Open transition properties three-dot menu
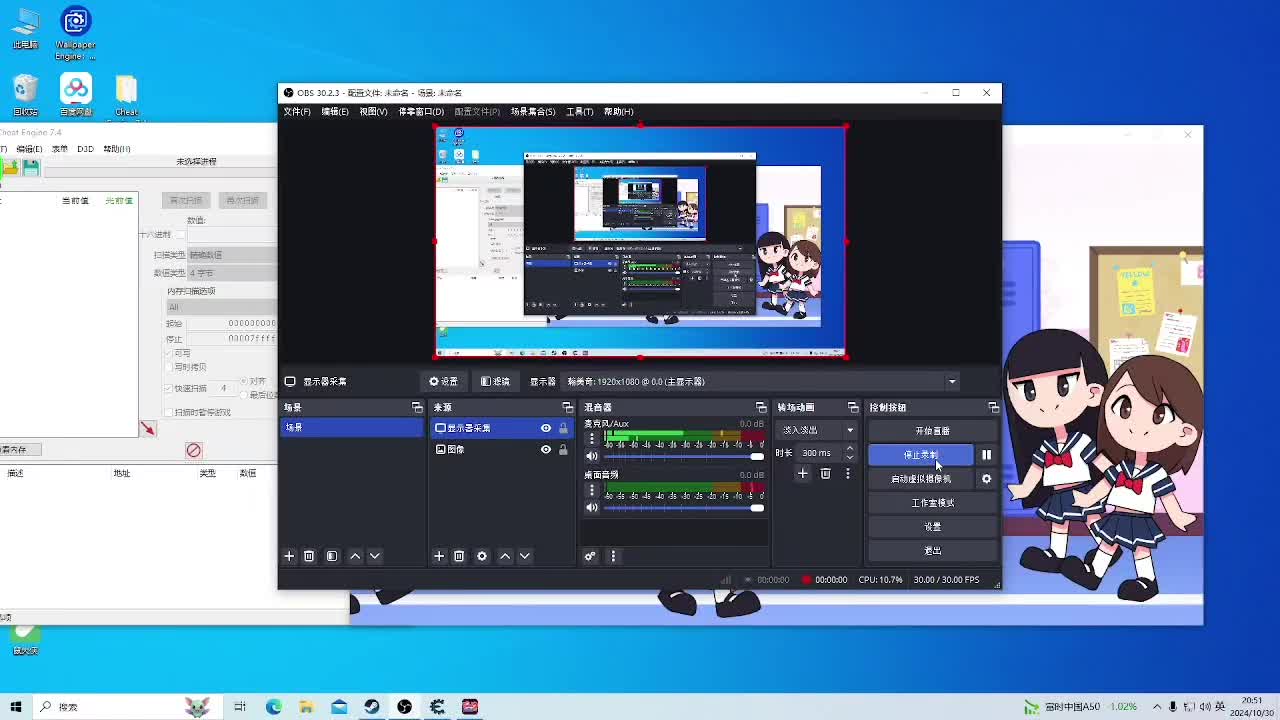 tap(847, 474)
